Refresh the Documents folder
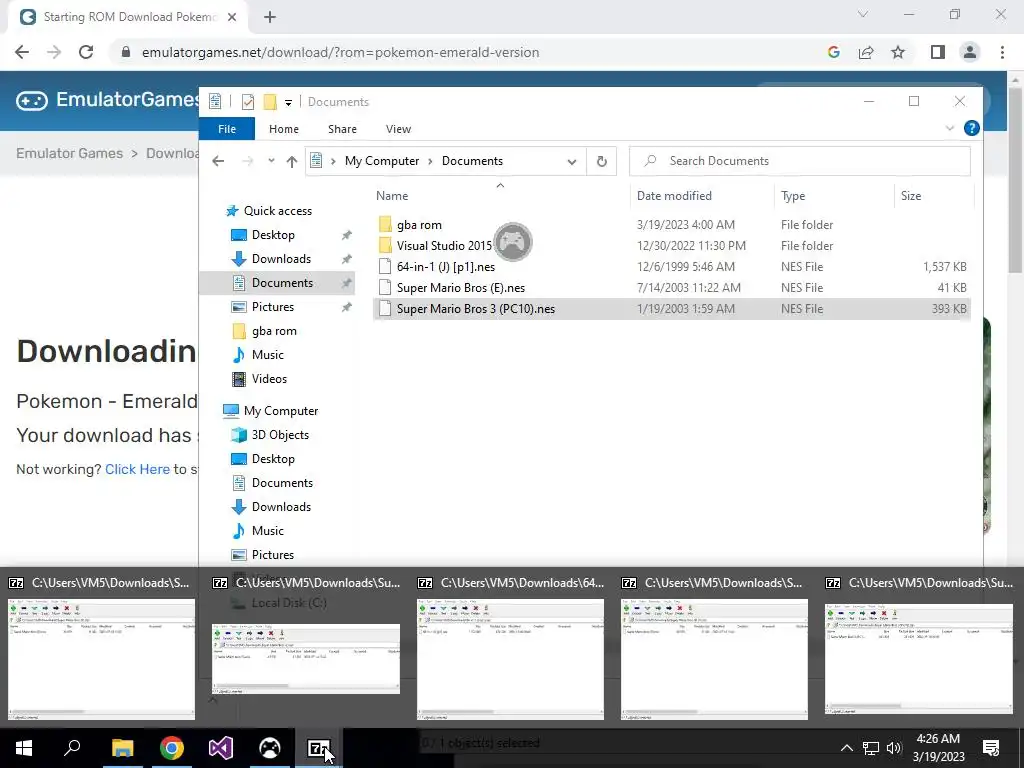The width and height of the screenshot is (1024, 768). 601,161
